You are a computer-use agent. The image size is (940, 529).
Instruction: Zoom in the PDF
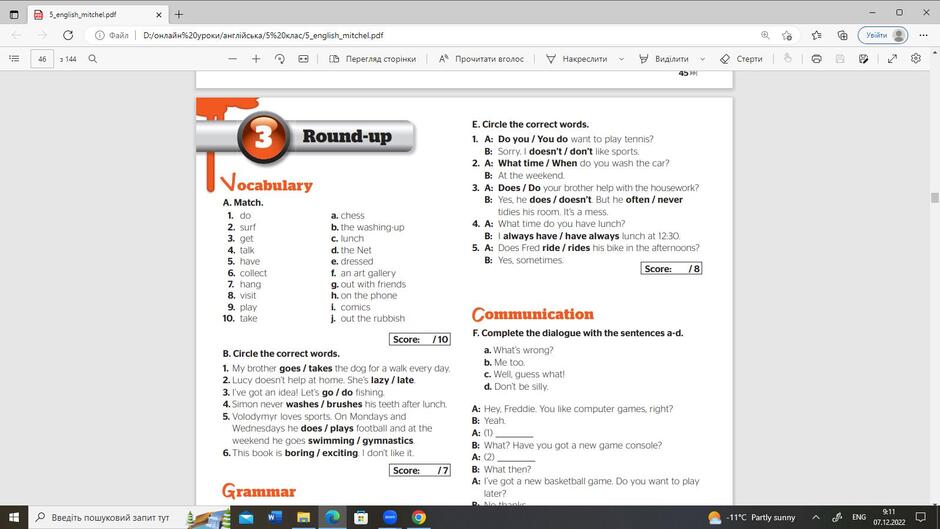[x=256, y=59]
